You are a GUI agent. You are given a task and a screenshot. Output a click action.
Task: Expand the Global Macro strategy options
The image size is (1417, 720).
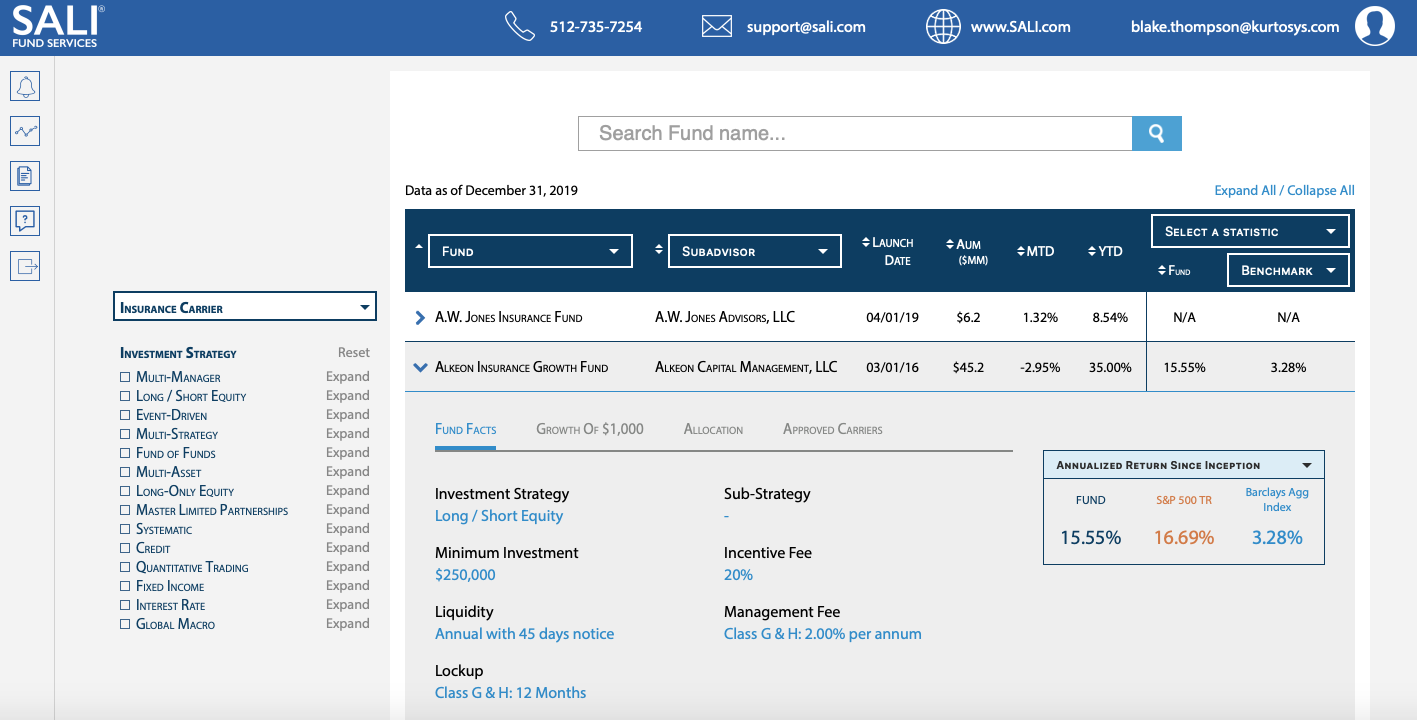click(348, 624)
